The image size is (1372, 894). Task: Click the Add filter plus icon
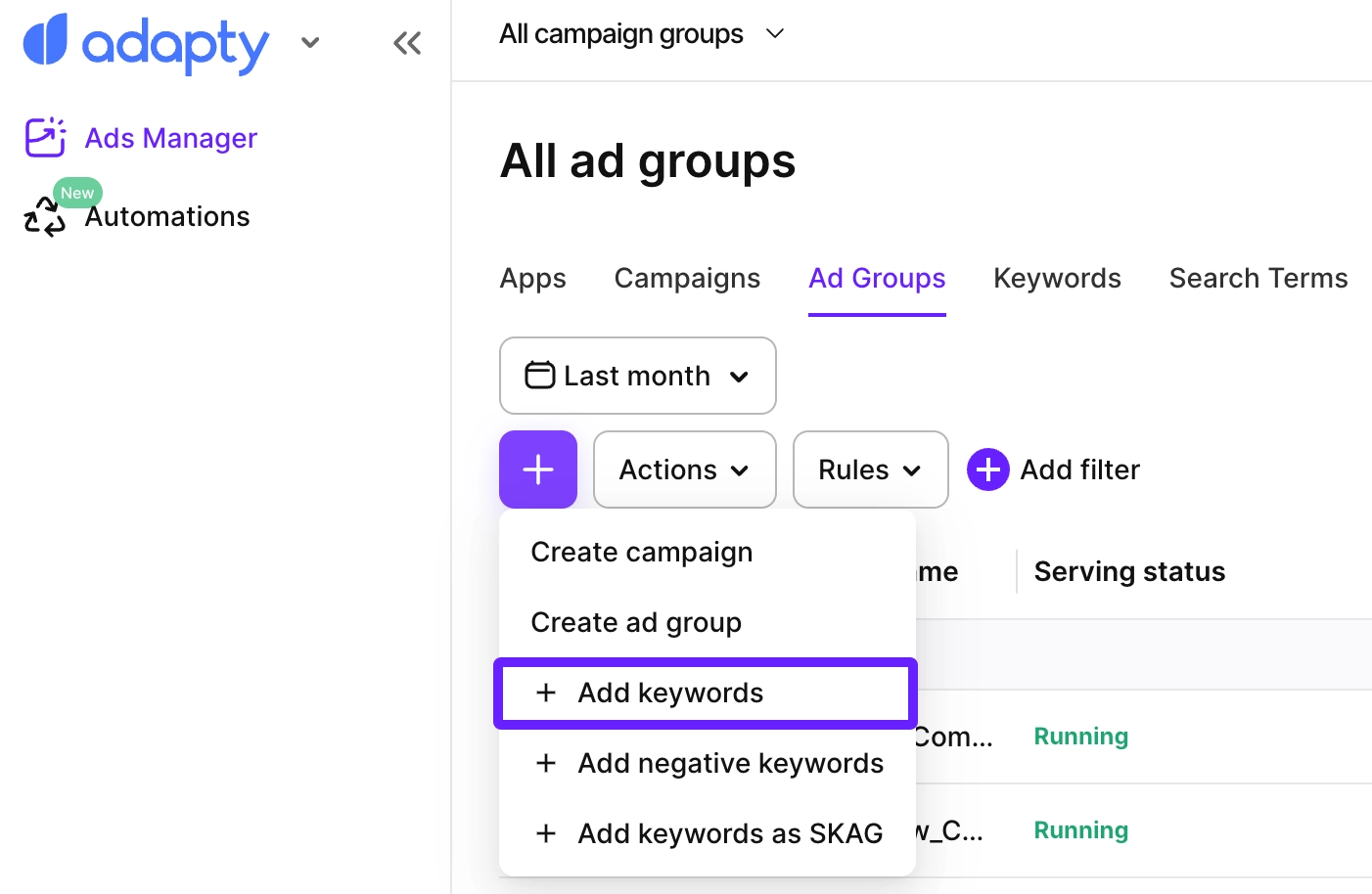coord(988,469)
